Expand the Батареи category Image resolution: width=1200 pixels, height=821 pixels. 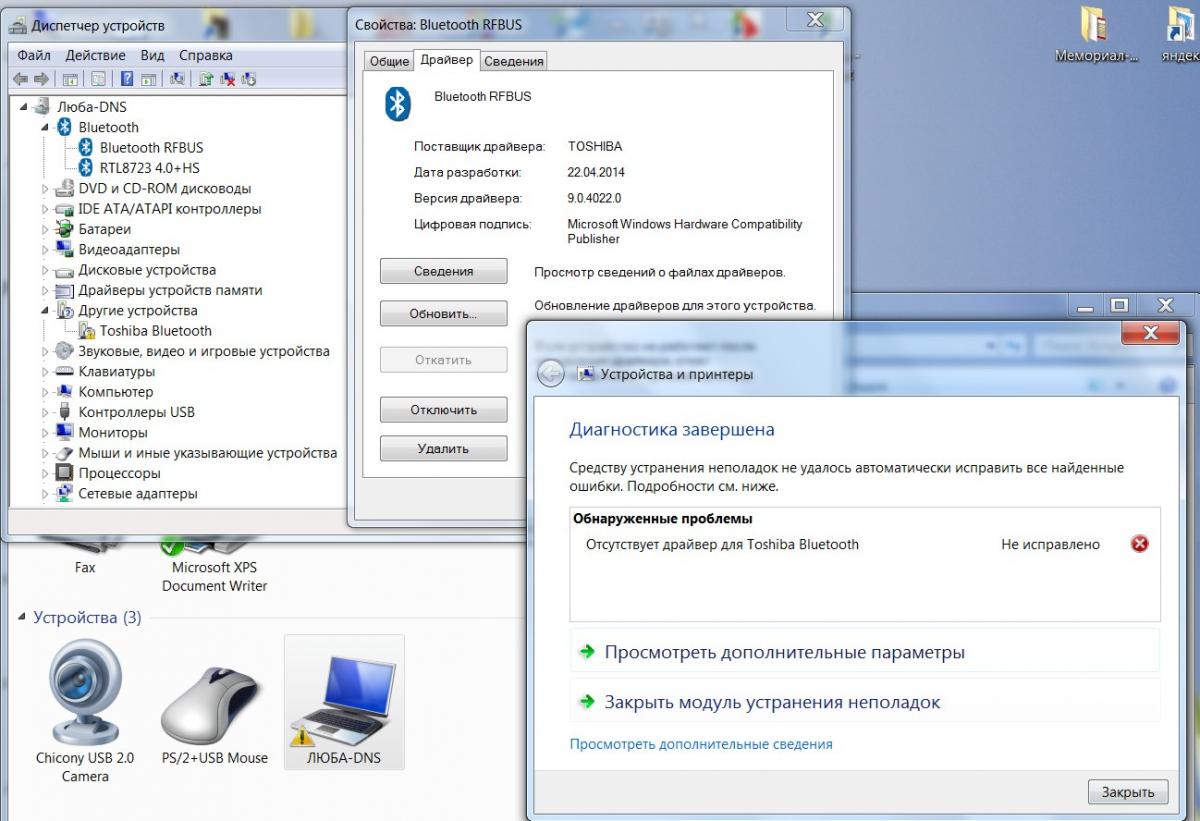point(45,229)
